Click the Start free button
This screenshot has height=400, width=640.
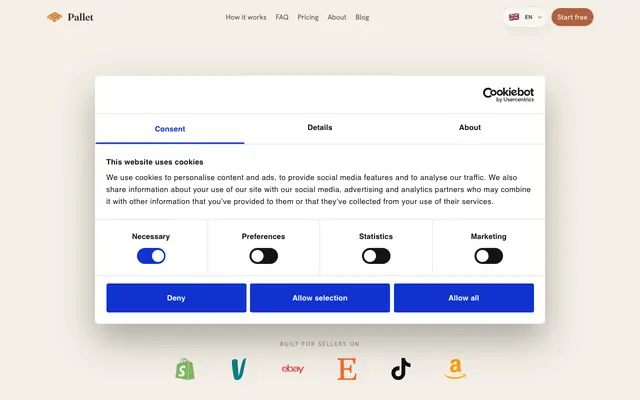(x=572, y=17)
